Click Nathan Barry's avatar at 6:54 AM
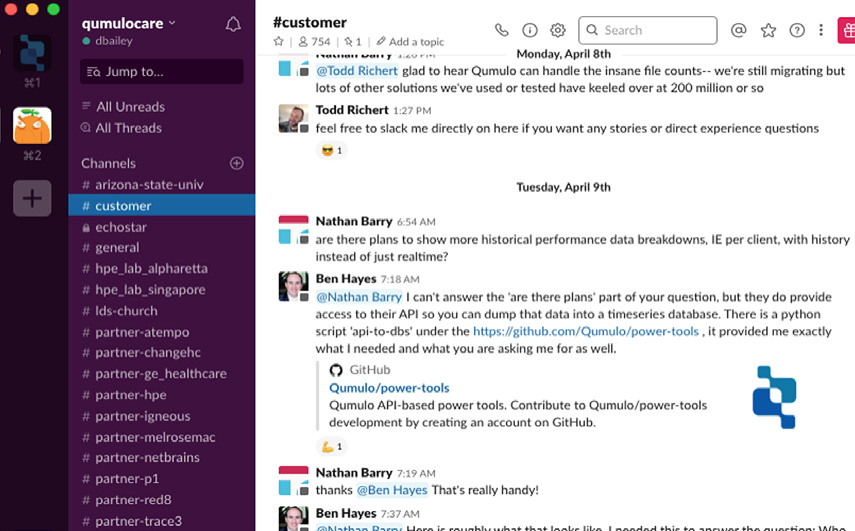The image size is (855, 531). point(293,230)
